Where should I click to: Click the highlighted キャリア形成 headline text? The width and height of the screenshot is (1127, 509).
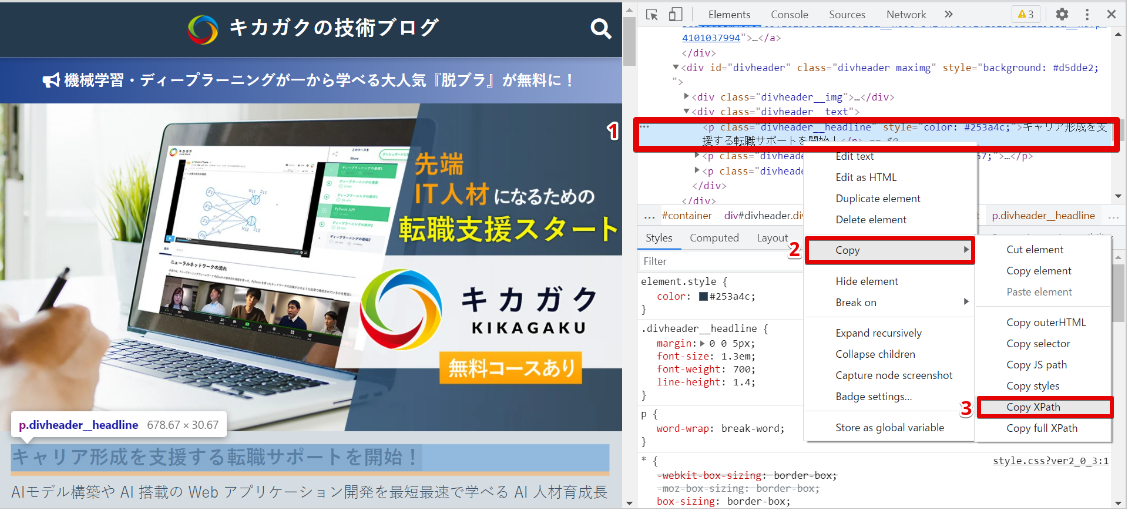(215, 457)
